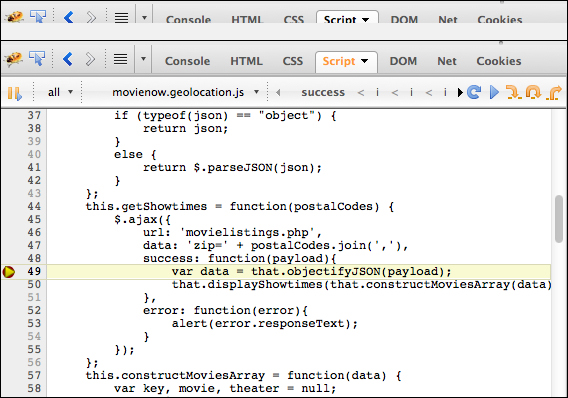The image size is (568, 398).
Task: Toggle a breakpoint on line number 58
Action: (x=34, y=388)
